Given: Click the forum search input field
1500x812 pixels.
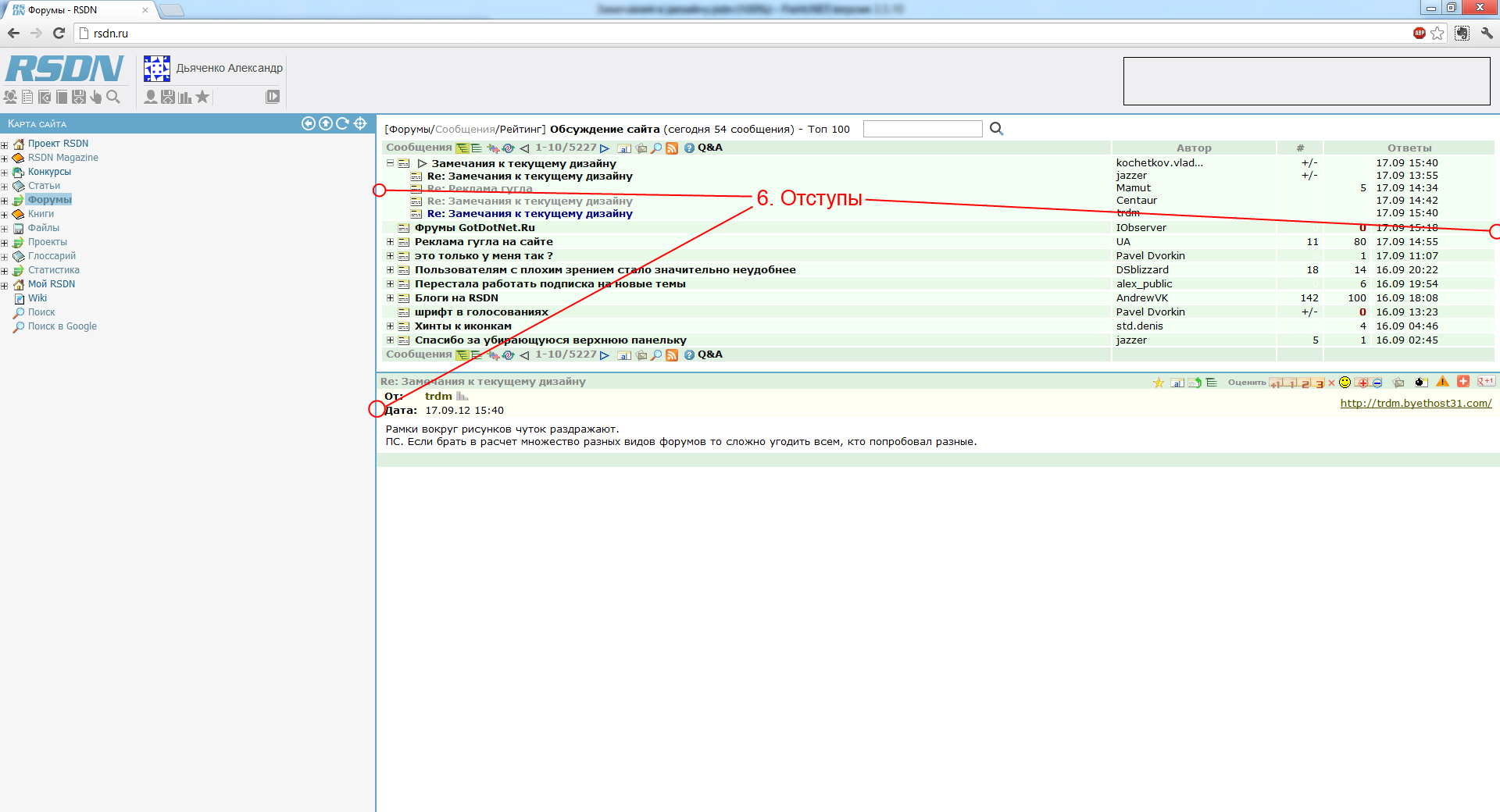Looking at the screenshot, I should point(922,129).
